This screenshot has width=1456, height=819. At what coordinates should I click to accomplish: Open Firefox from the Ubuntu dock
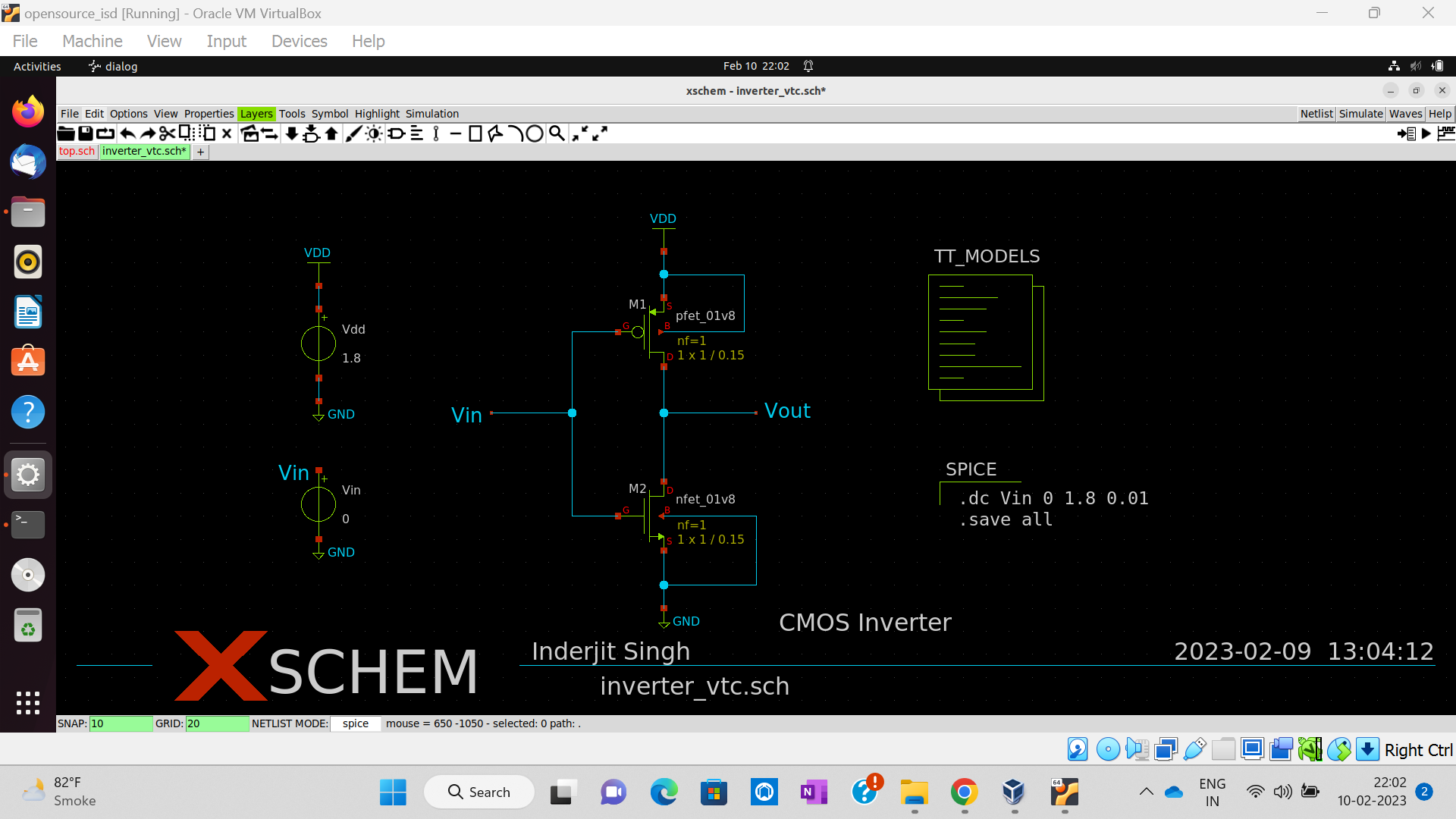click(28, 112)
